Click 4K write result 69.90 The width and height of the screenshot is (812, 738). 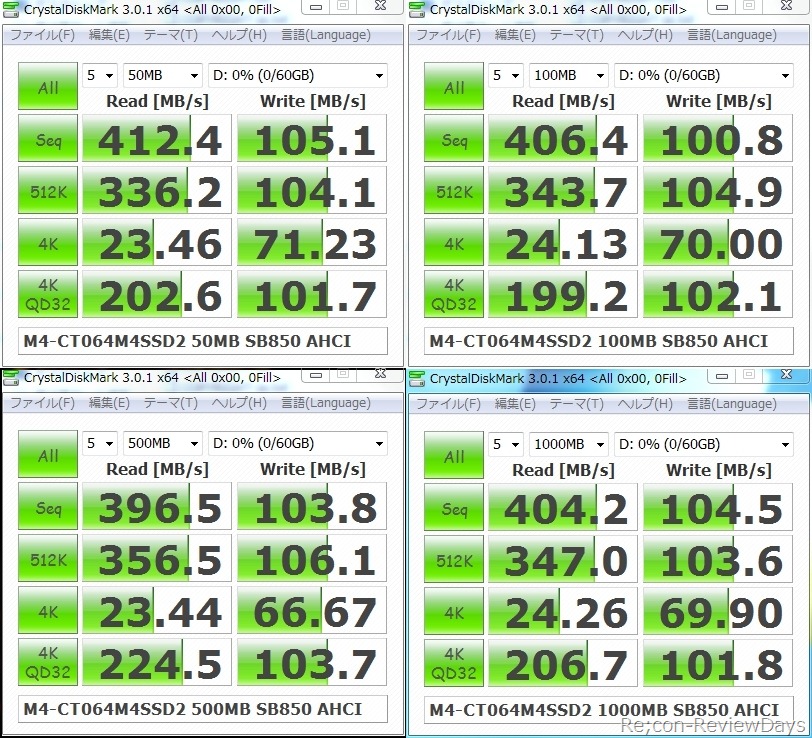coord(718,611)
